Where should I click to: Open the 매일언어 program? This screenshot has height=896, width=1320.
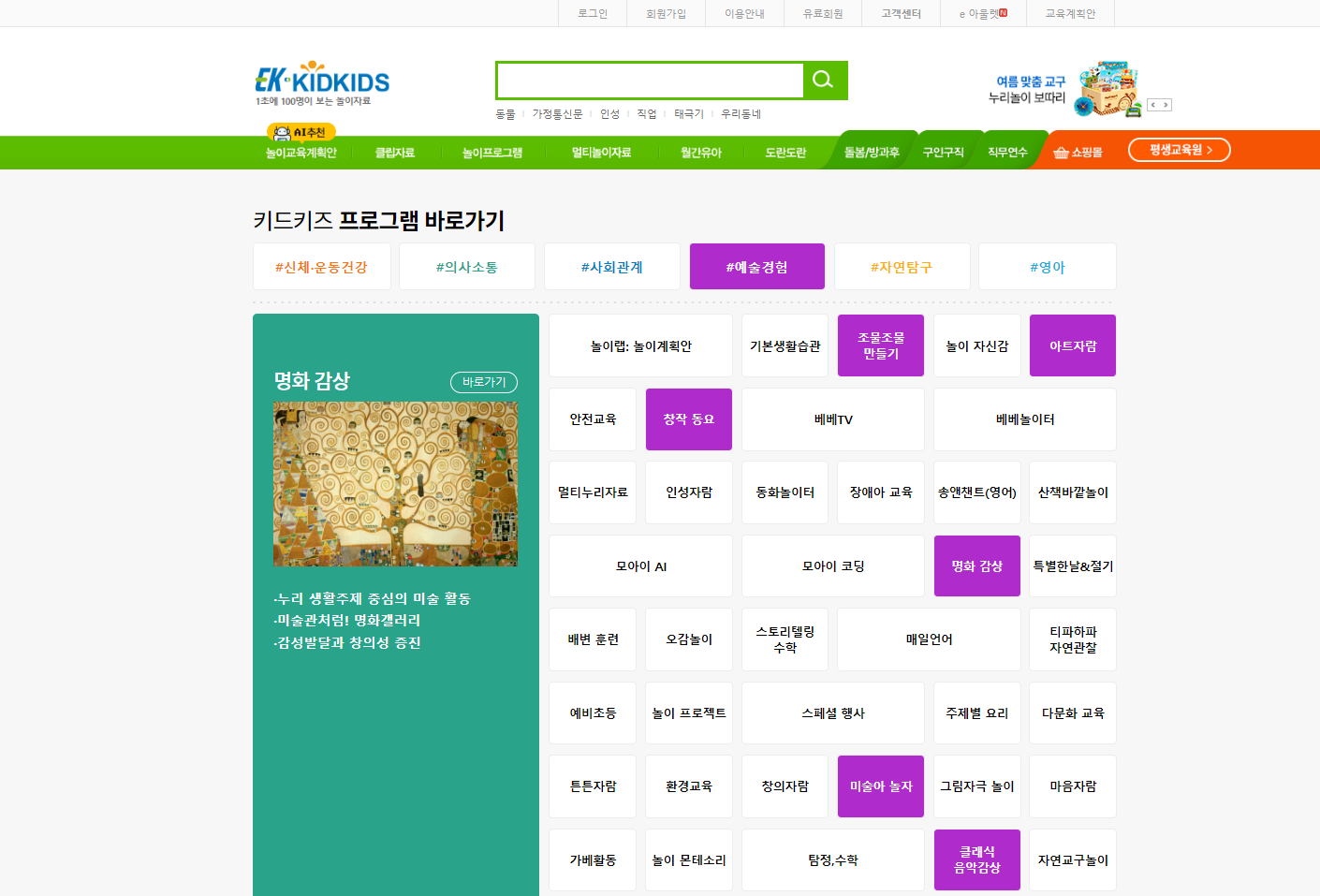click(929, 639)
